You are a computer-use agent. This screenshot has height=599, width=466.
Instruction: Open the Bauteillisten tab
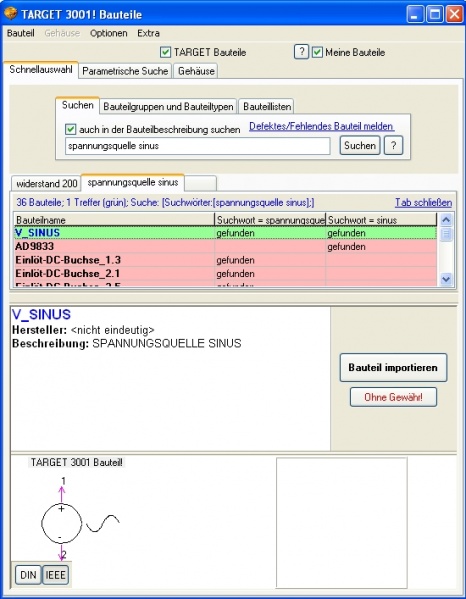[x=267, y=107]
